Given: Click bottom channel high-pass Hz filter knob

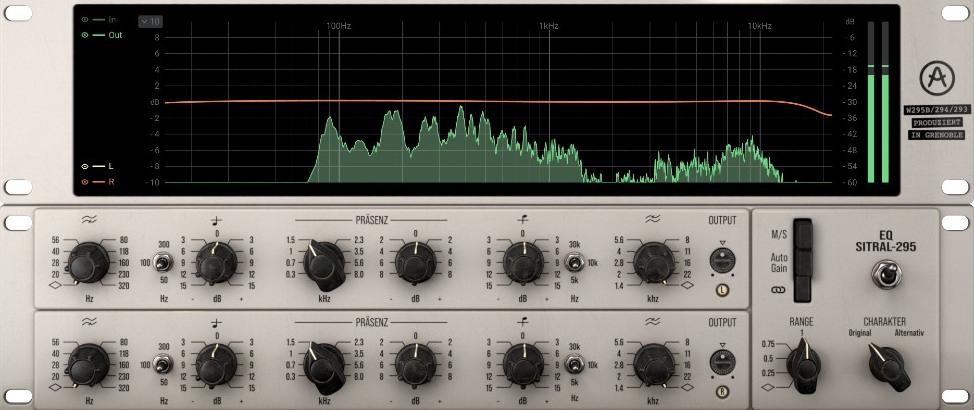Looking at the screenshot, I should point(88,365).
